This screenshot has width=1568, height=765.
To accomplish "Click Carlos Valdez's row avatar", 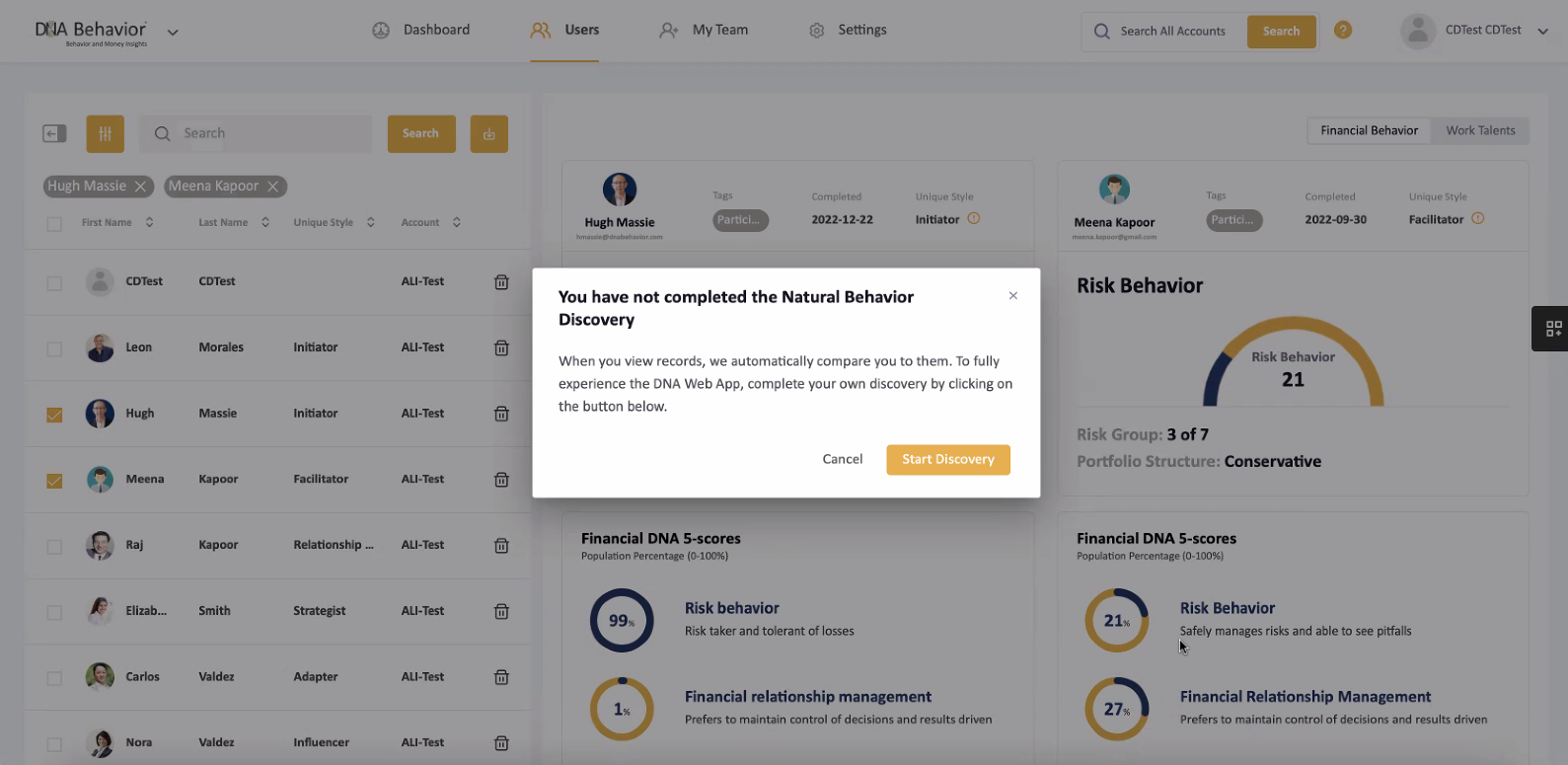I will [x=100, y=677].
